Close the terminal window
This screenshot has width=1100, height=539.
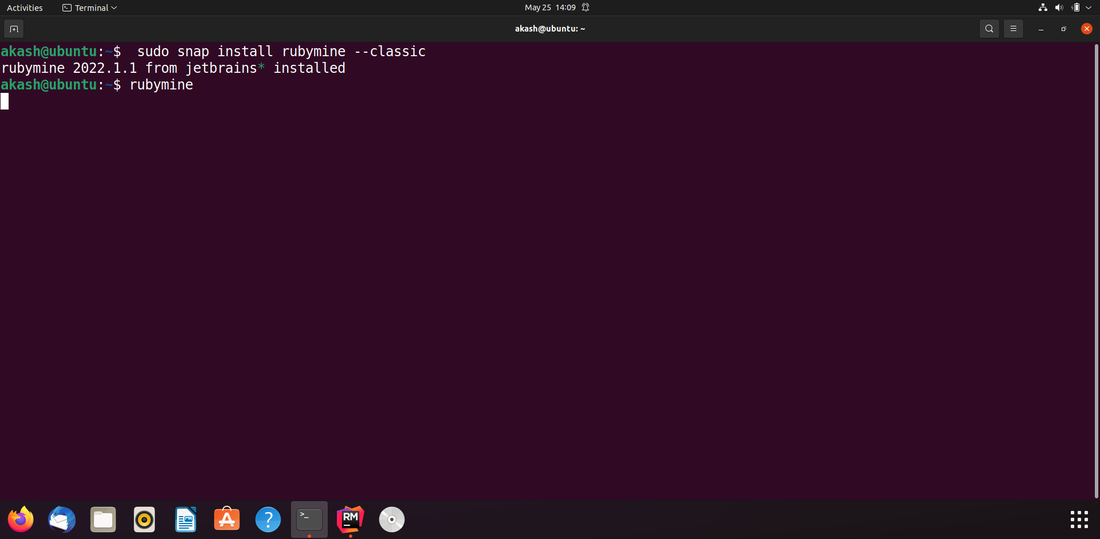pos(1087,29)
